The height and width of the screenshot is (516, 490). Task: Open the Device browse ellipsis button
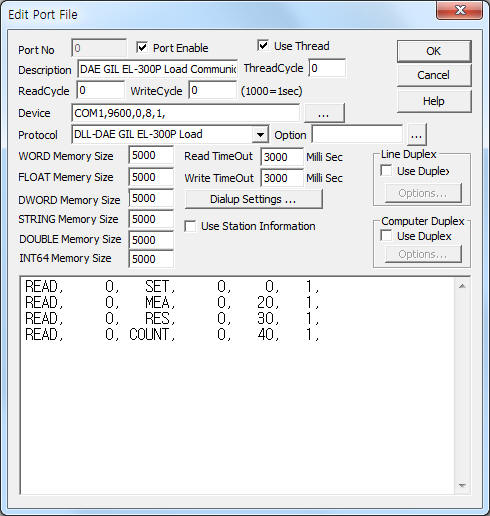coord(324,113)
